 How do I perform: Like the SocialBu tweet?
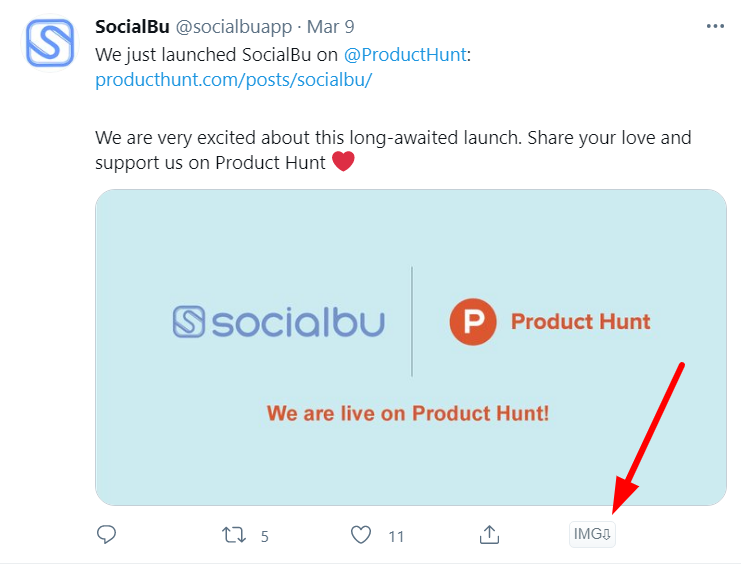coord(361,535)
